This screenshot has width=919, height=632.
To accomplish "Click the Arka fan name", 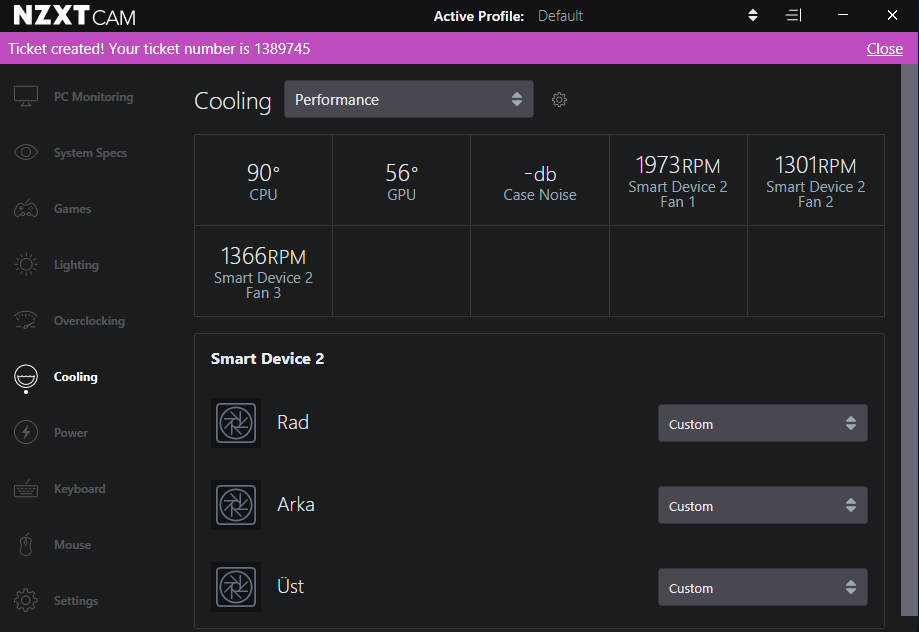I will (x=296, y=505).
